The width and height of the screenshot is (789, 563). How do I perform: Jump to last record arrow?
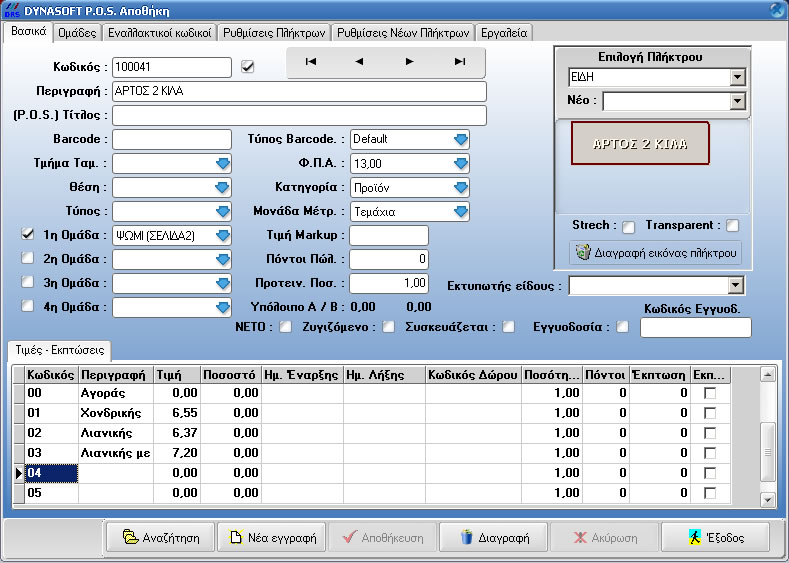click(x=459, y=61)
